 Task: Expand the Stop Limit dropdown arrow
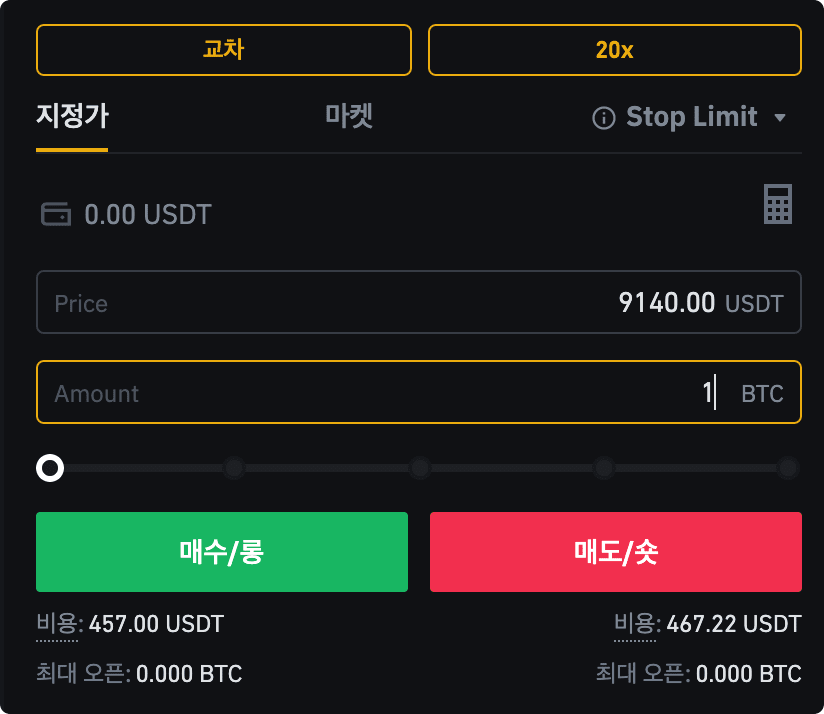click(780, 118)
